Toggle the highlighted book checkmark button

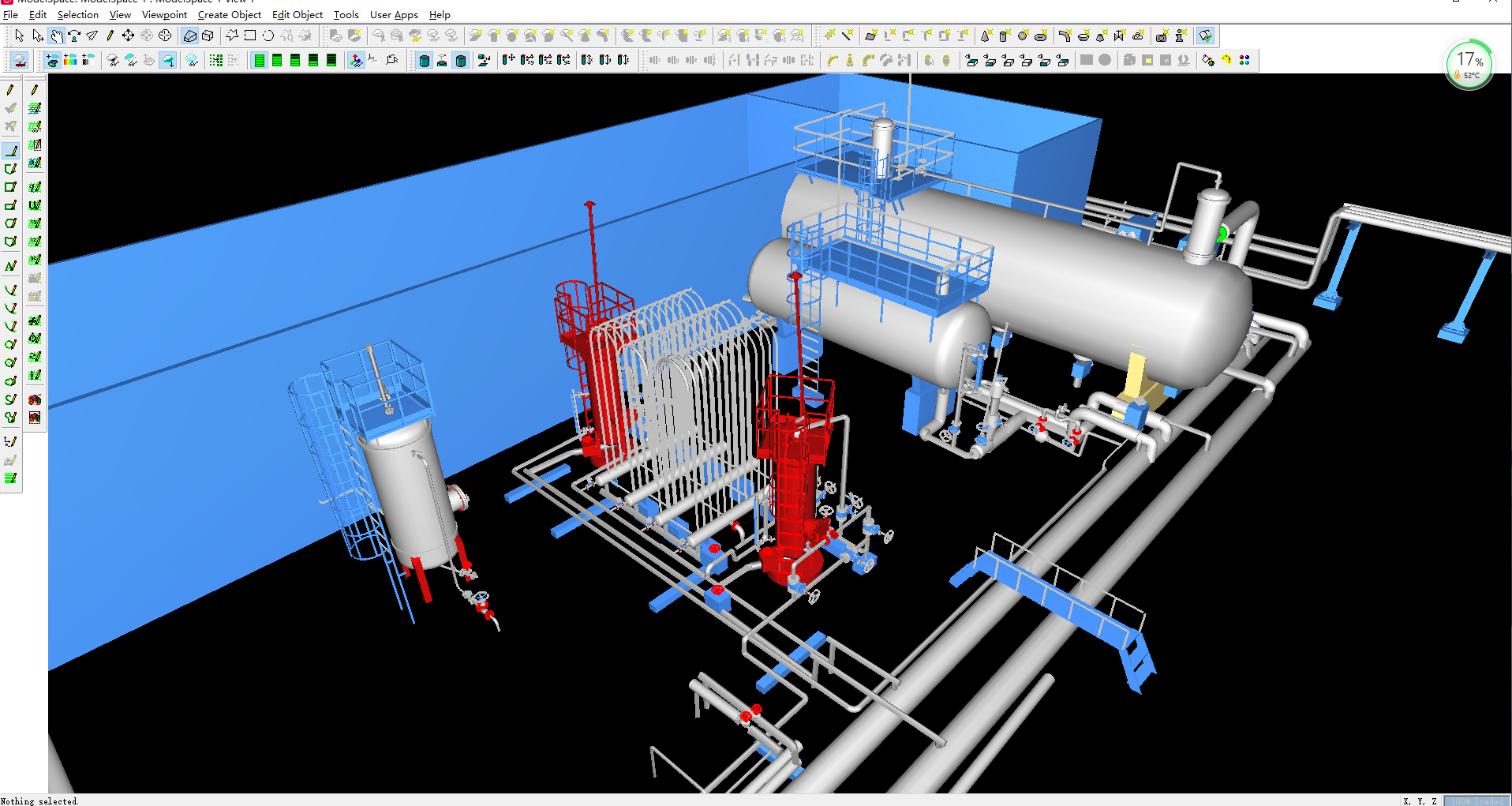click(1205, 36)
